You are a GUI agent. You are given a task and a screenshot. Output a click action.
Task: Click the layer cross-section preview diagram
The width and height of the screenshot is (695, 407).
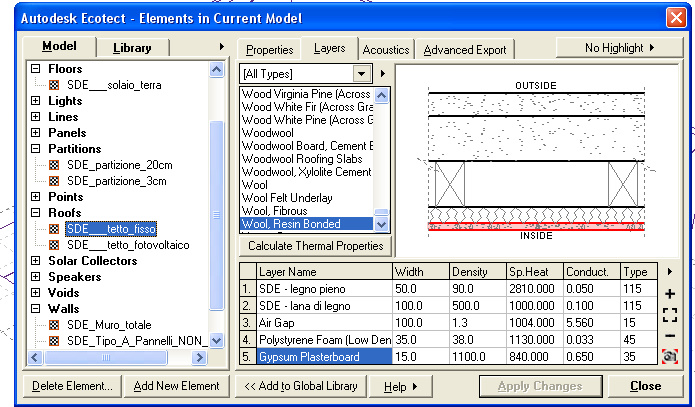536,160
